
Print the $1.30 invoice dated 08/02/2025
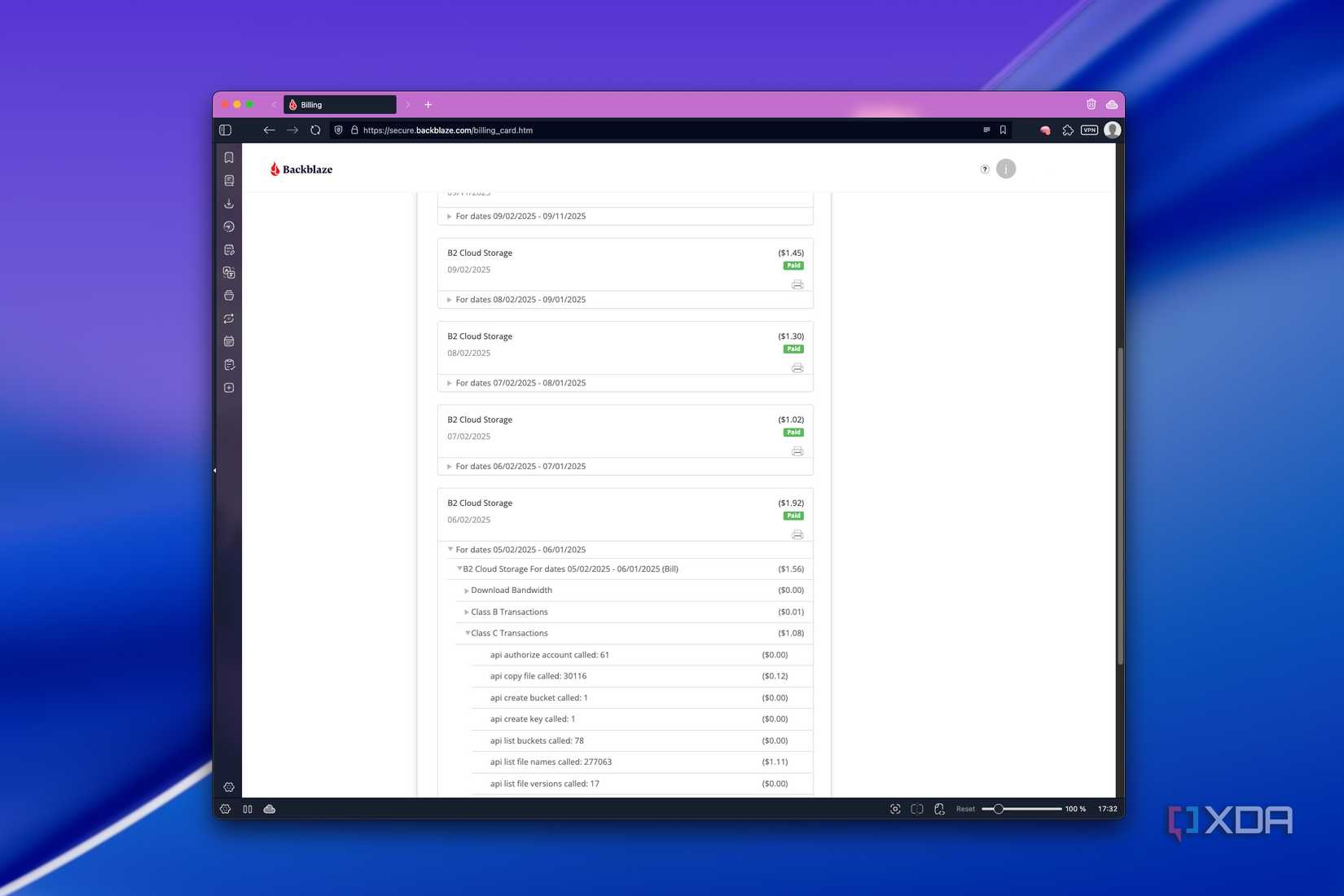pyautogui.click(x=797, y=368)
